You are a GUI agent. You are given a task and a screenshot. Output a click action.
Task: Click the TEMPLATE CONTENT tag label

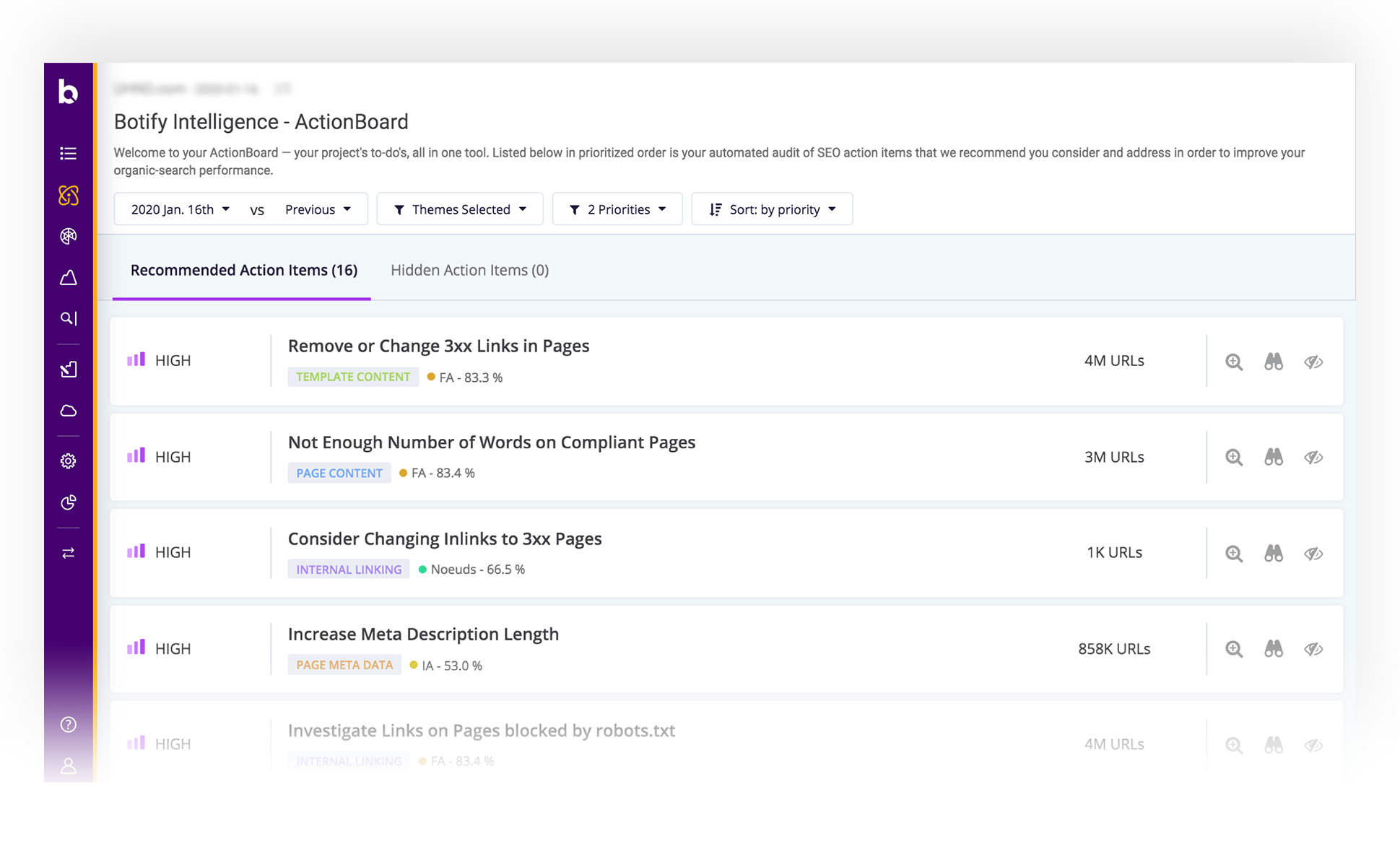pos(353,376)
